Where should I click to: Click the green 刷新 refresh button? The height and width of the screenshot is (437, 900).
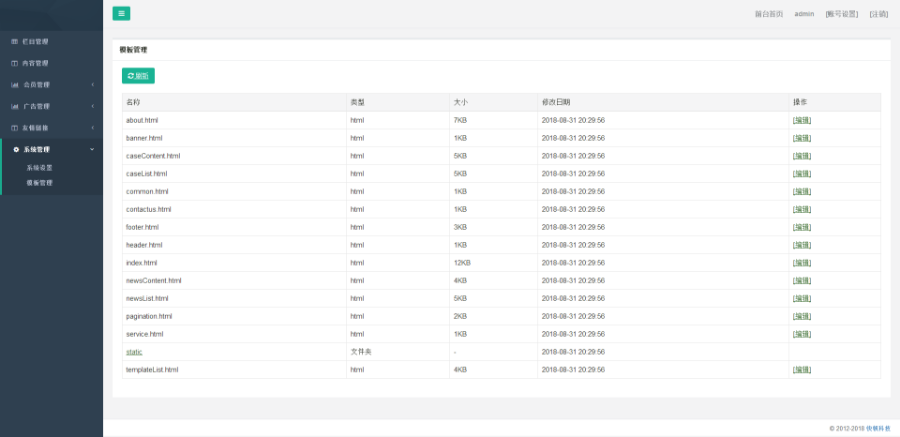(x=138, y=76)
